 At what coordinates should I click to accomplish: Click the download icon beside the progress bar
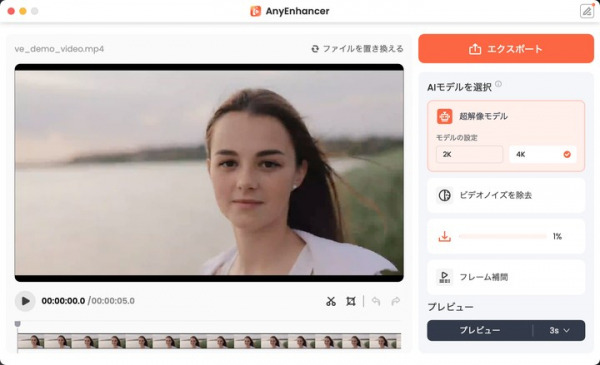(x=444, y=236)
